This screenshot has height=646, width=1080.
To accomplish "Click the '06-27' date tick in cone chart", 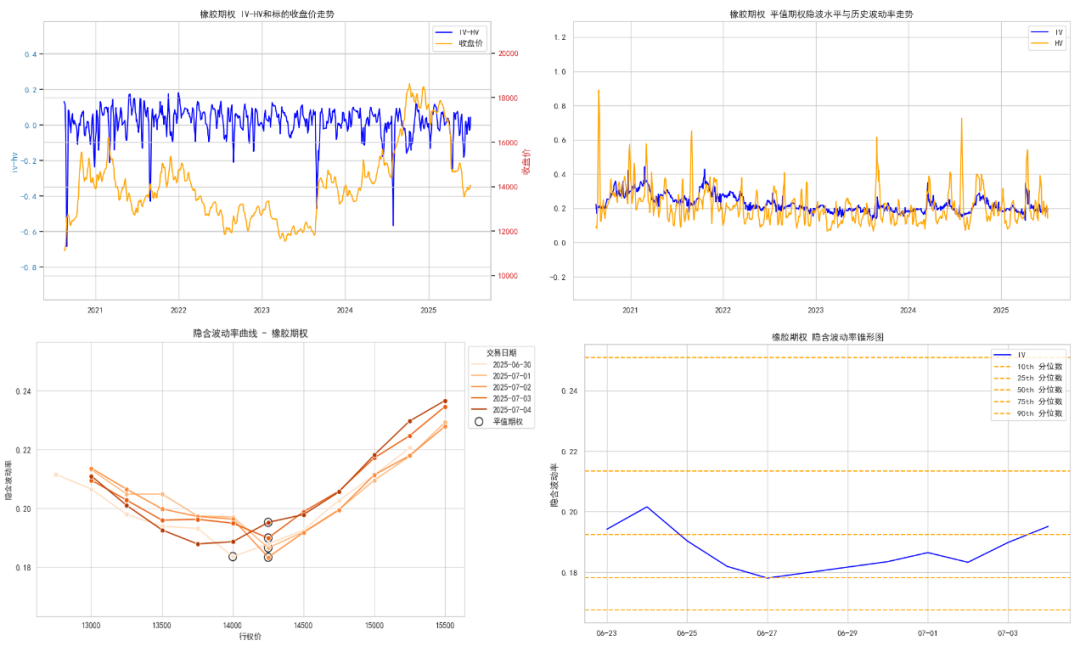I will pos(767,634).
